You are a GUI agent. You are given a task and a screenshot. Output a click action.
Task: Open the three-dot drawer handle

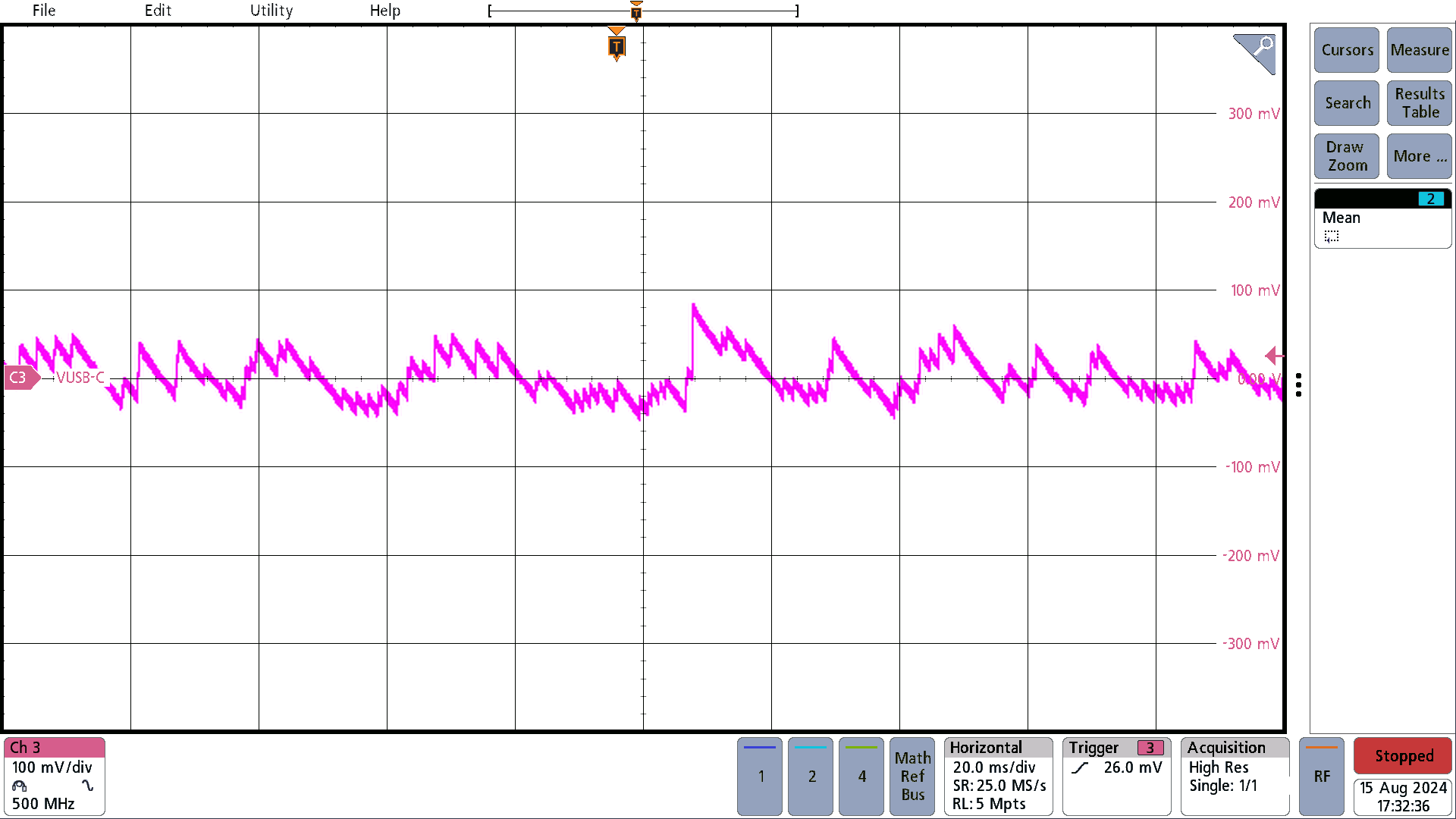[1298, 384]
